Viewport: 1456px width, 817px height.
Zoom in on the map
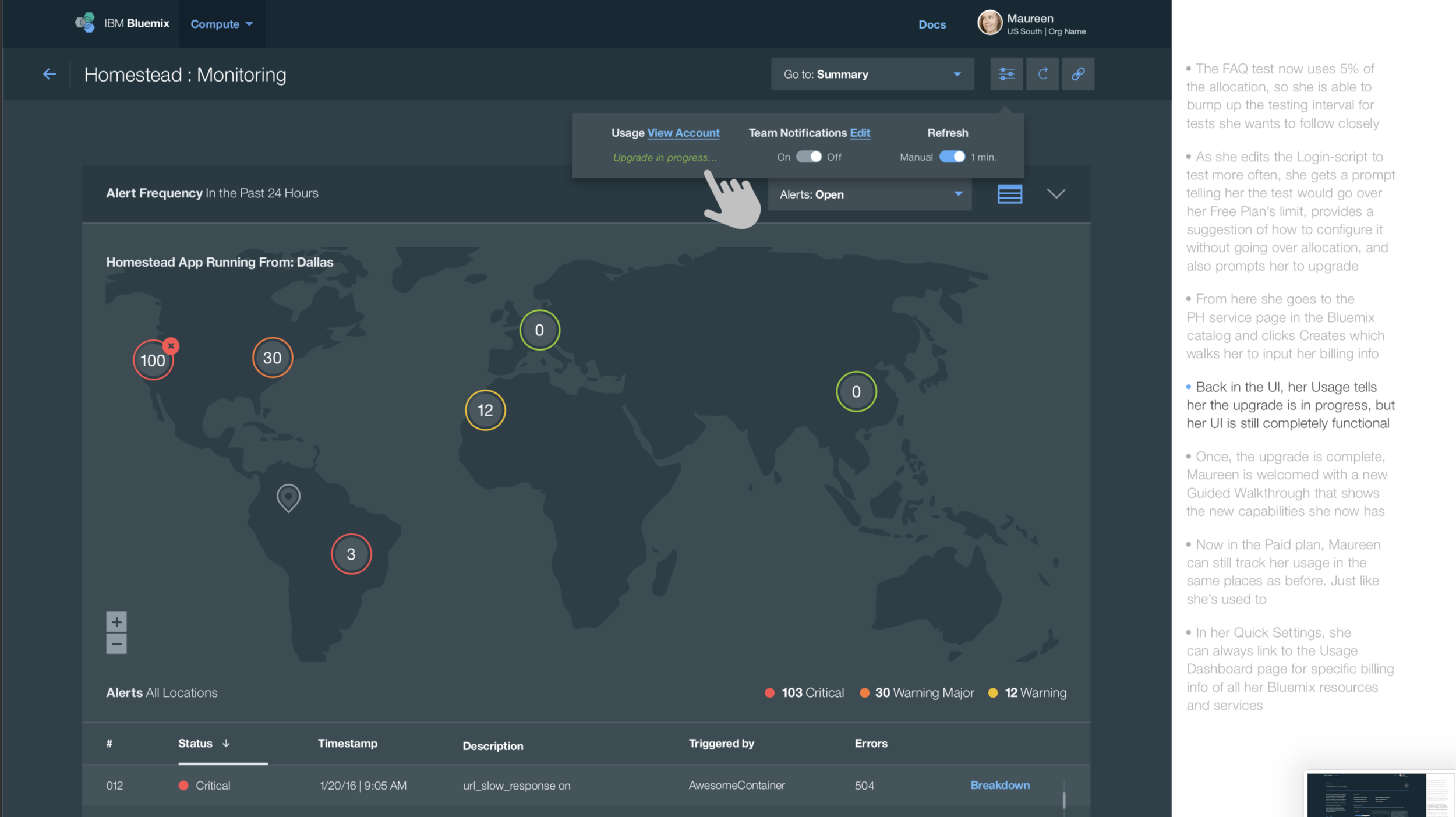pos(116,622)
